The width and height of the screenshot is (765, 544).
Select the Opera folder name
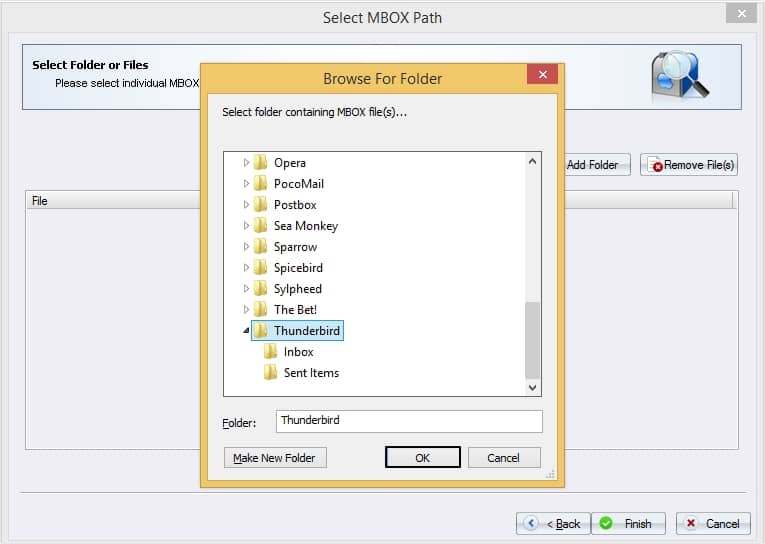click(290, 162)
